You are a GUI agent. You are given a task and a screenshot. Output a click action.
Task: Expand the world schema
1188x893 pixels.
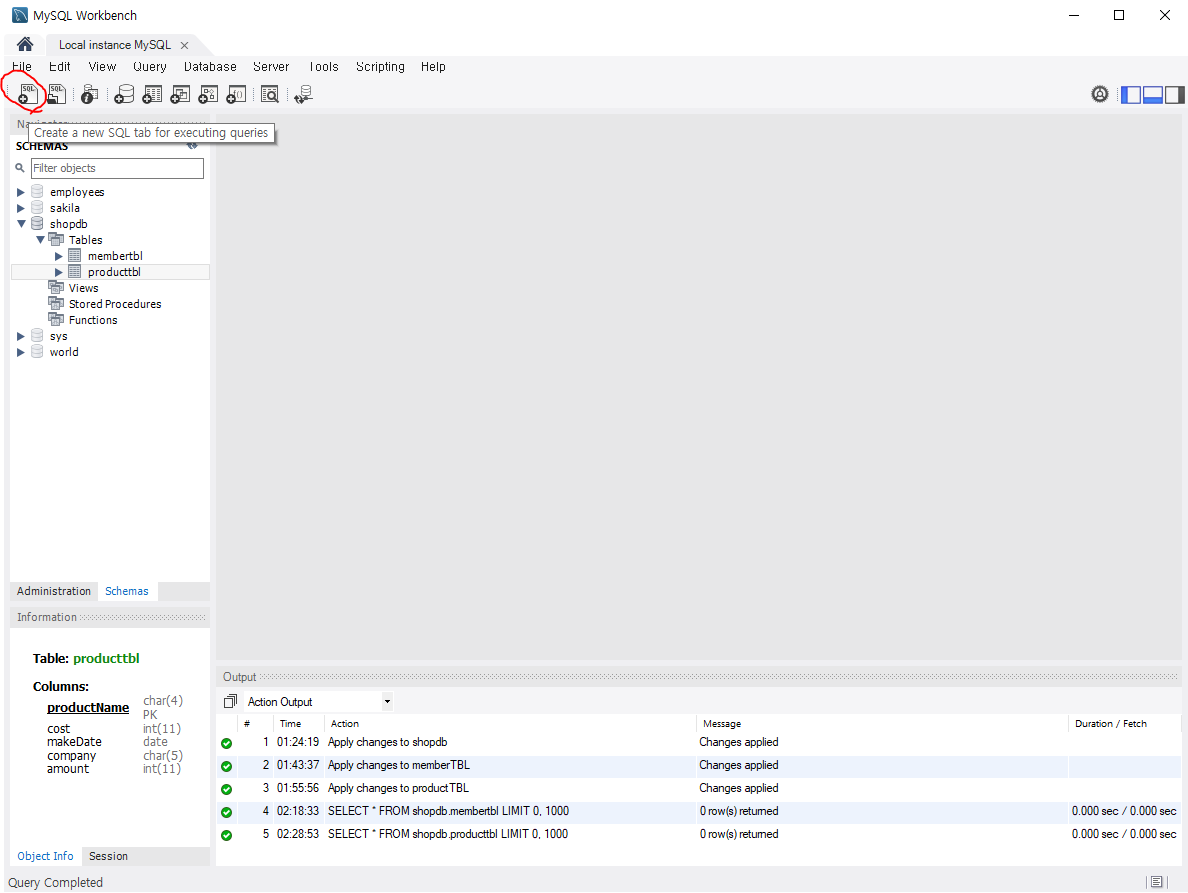coord(21,352)
